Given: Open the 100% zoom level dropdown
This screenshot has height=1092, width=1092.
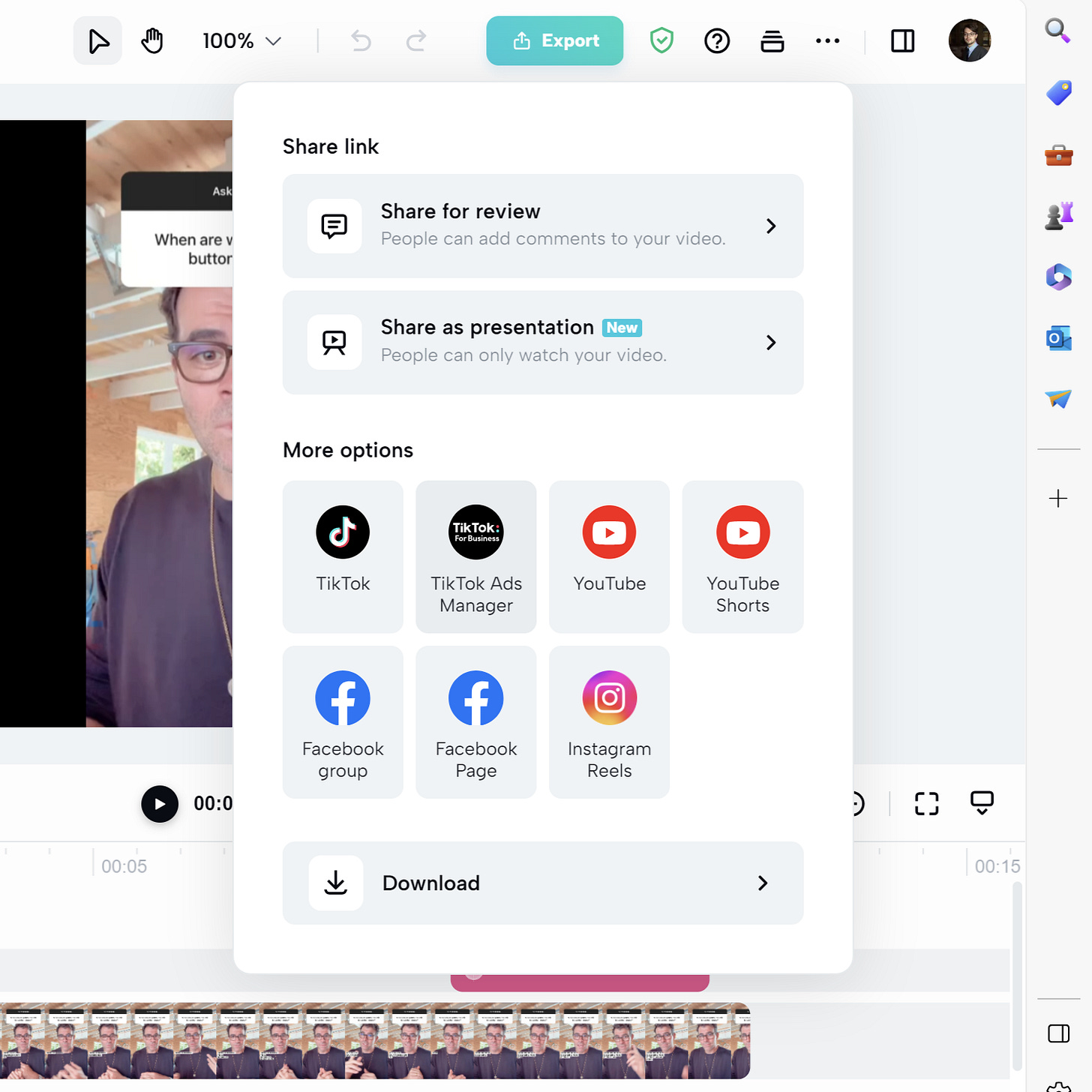Looking at the screenshot, I should pyautogui.click(x=241, y=40).
